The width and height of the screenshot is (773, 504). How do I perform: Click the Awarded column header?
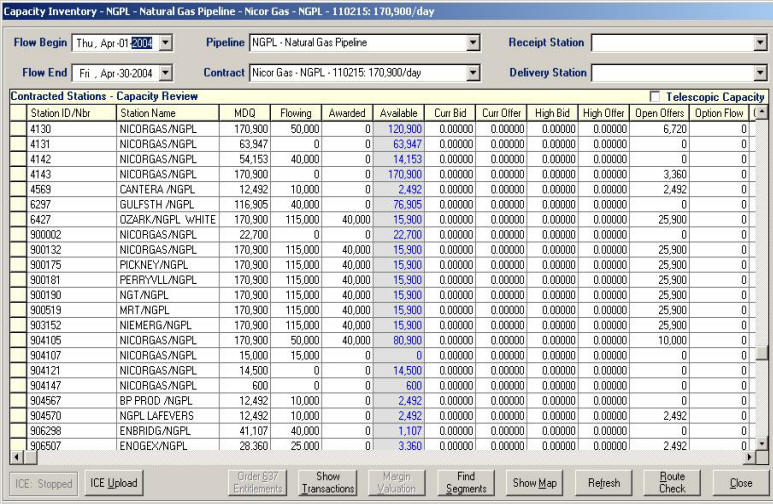pos(347,113)
